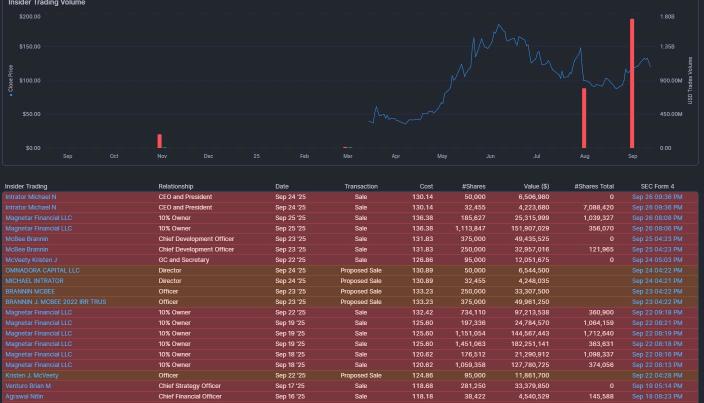The height and width of the screenshot is (403, 704).
Task: Click the Relationship column header
Action: coord(181,186)
